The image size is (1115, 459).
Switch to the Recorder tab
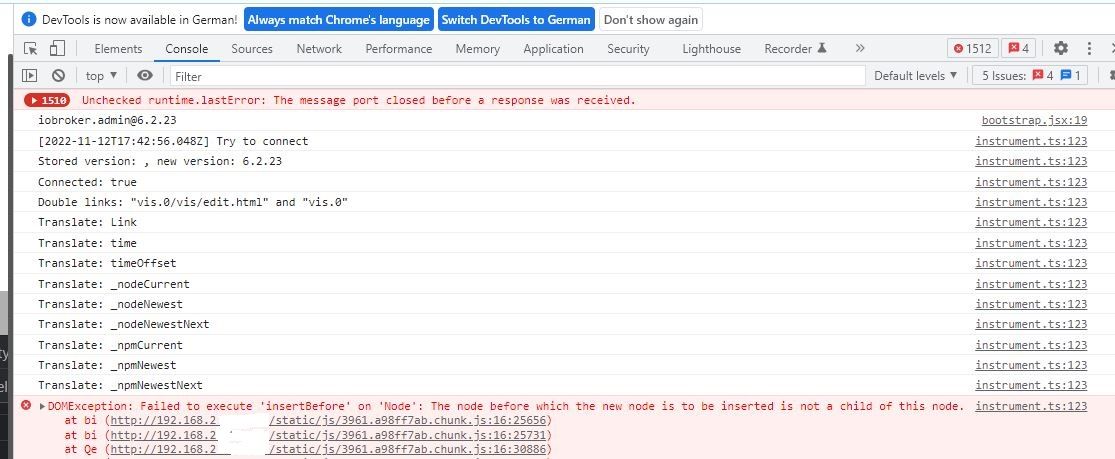(794, 48)
